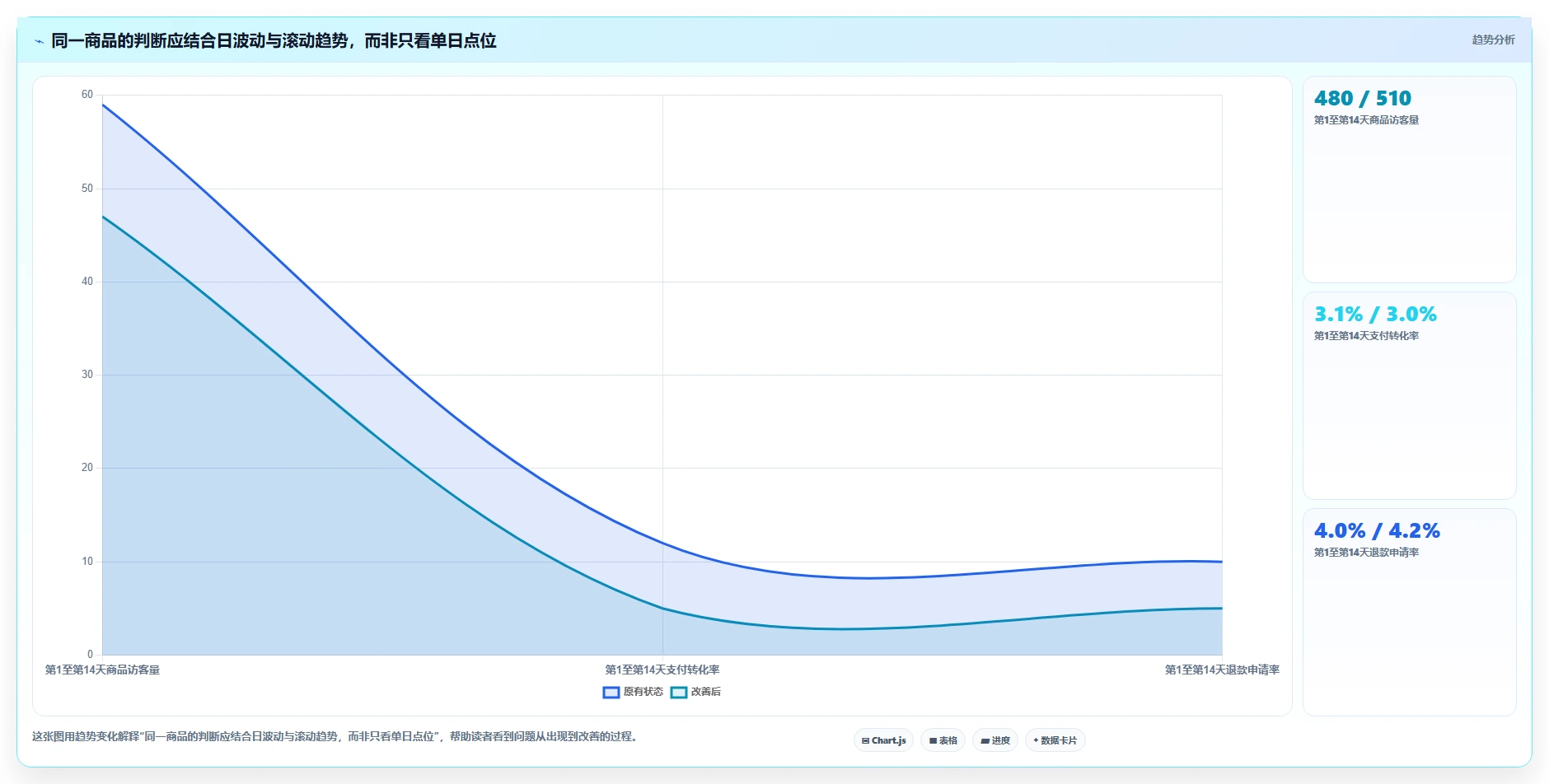The height and width of the screenshot is (784, 1549).
Task: Click the y-axis value 30
Action: (87, 375)
